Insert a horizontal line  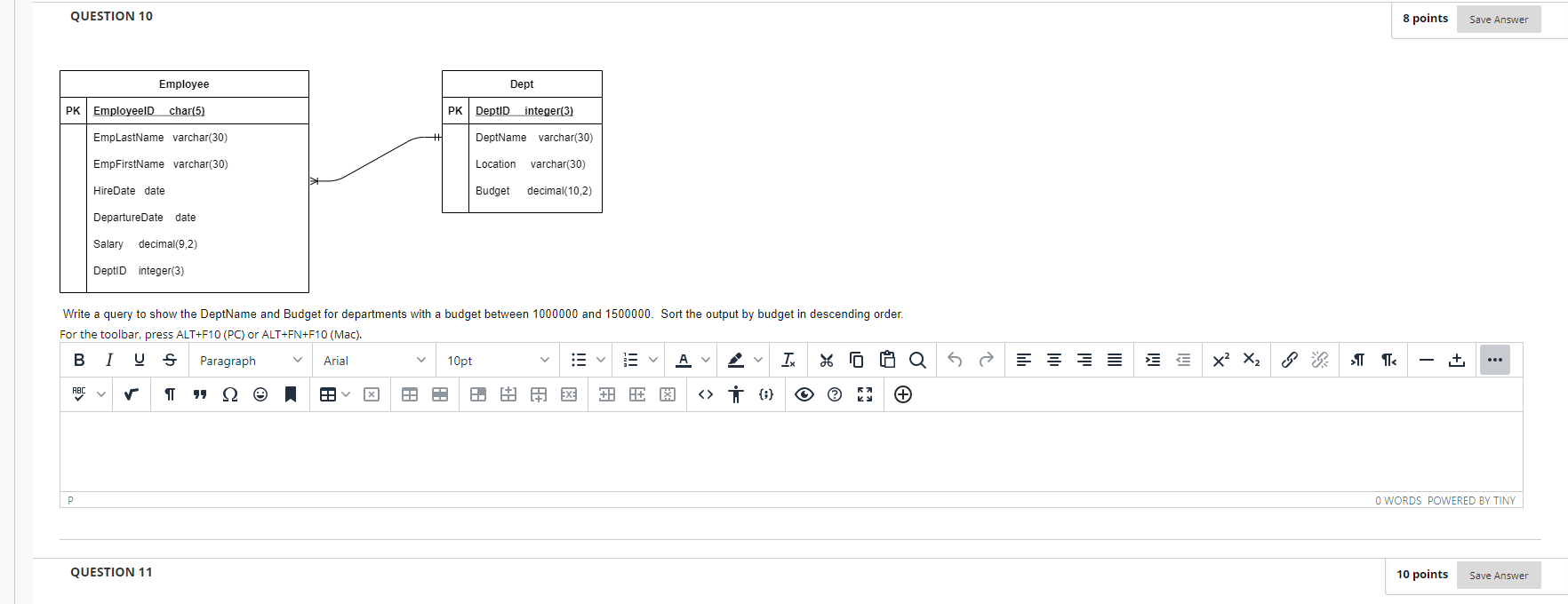(1427, 360)
